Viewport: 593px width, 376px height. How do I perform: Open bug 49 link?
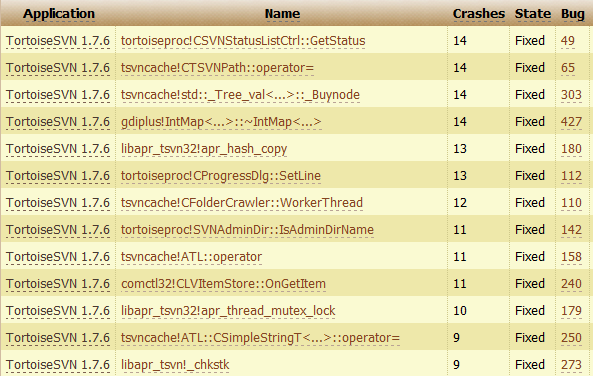click(568, 41)
